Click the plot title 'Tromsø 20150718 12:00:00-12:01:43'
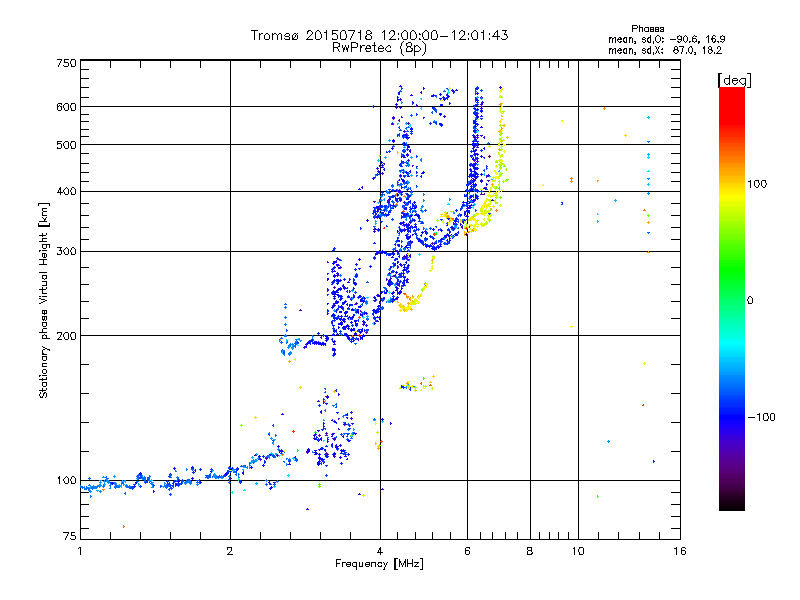This screenshot has height=600, width=800. (379, 35)
